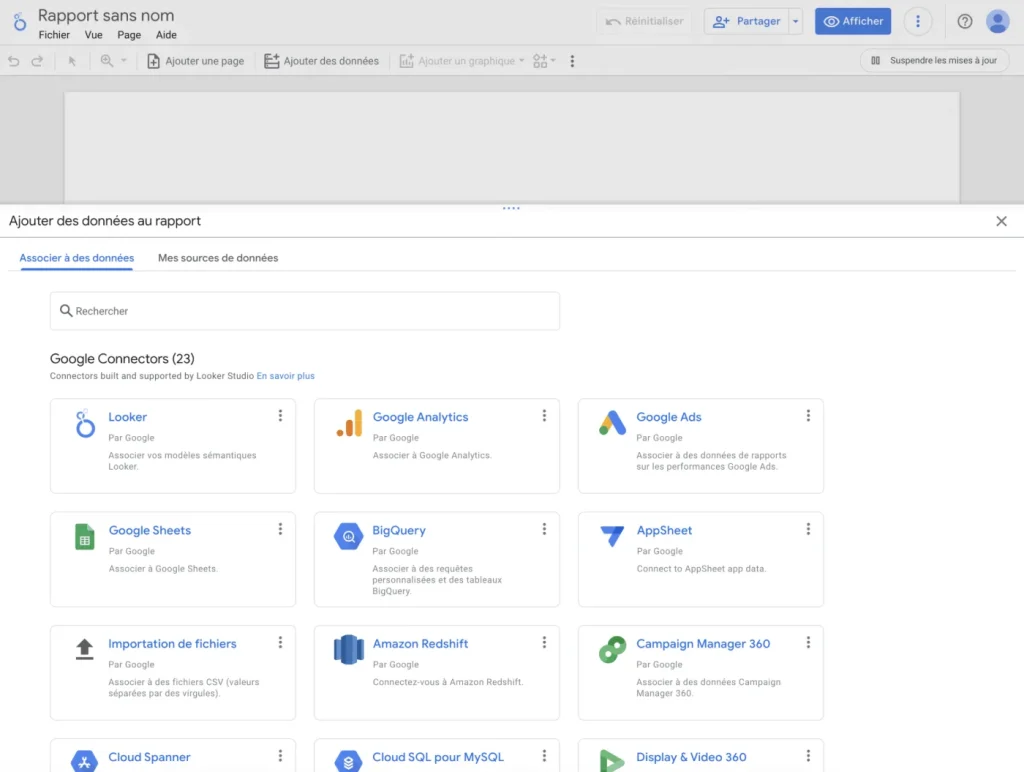The width and height of the screenshot is (1024, 772).
Task: Click the BigQuery hexagon logo
Action: [349, 536]
